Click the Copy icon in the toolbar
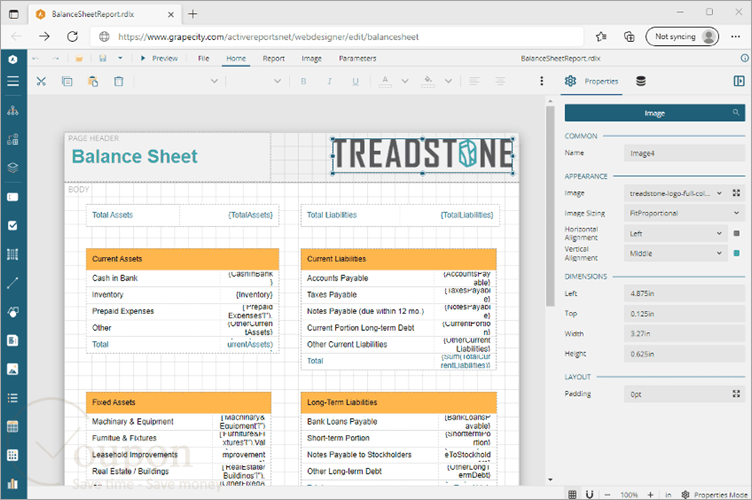Viewport: 752px width, 500px height. [x=67, y=81]
